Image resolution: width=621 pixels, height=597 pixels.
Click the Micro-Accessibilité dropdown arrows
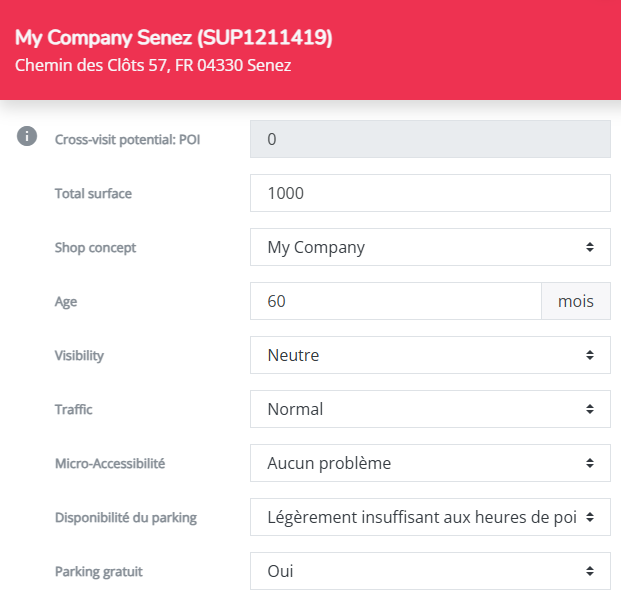click(x=590, y=463)
